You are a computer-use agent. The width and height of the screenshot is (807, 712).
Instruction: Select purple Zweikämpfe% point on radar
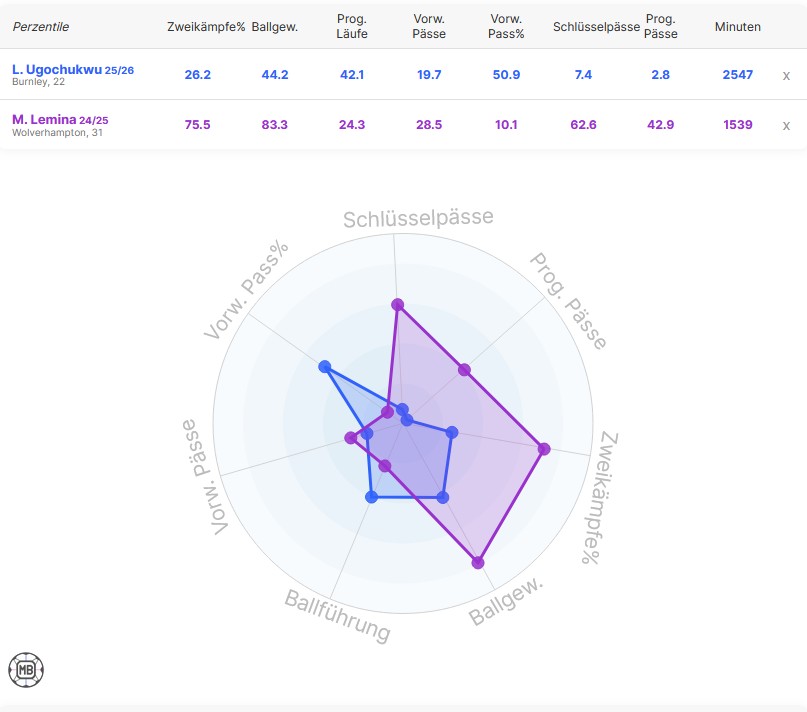click(544, 449)
